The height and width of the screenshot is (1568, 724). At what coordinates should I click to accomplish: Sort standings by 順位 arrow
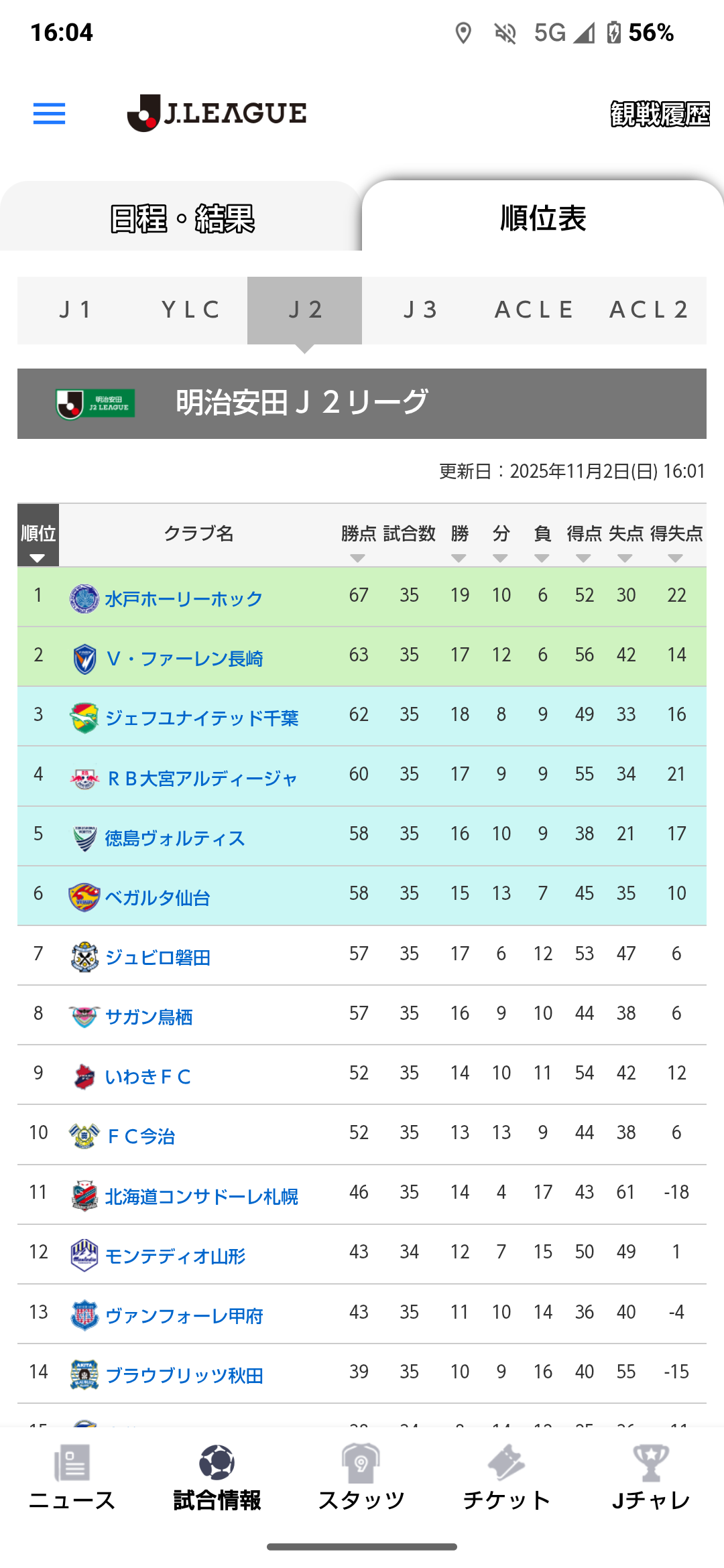38,558
